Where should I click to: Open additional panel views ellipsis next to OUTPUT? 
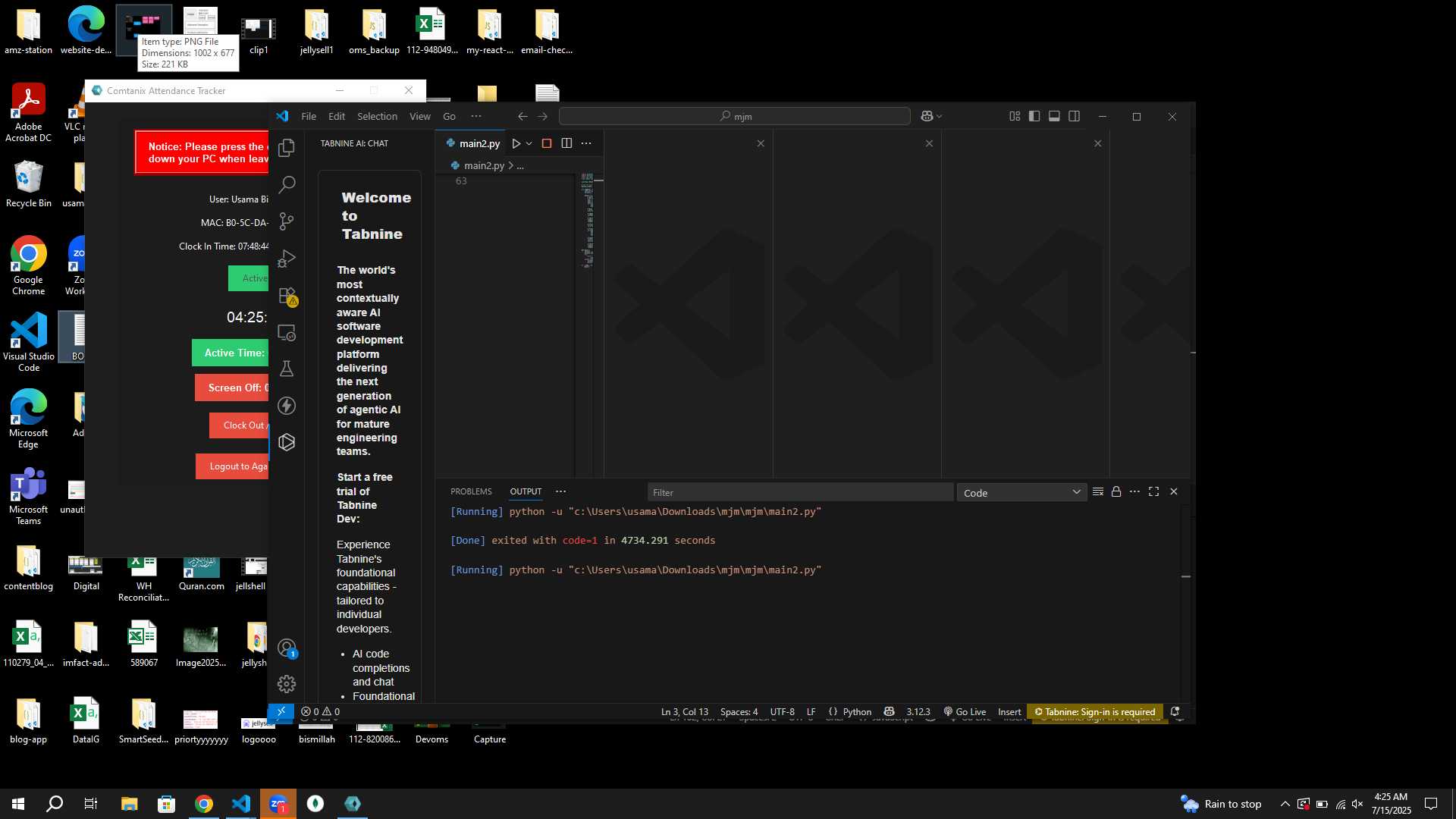pos(560,491)
